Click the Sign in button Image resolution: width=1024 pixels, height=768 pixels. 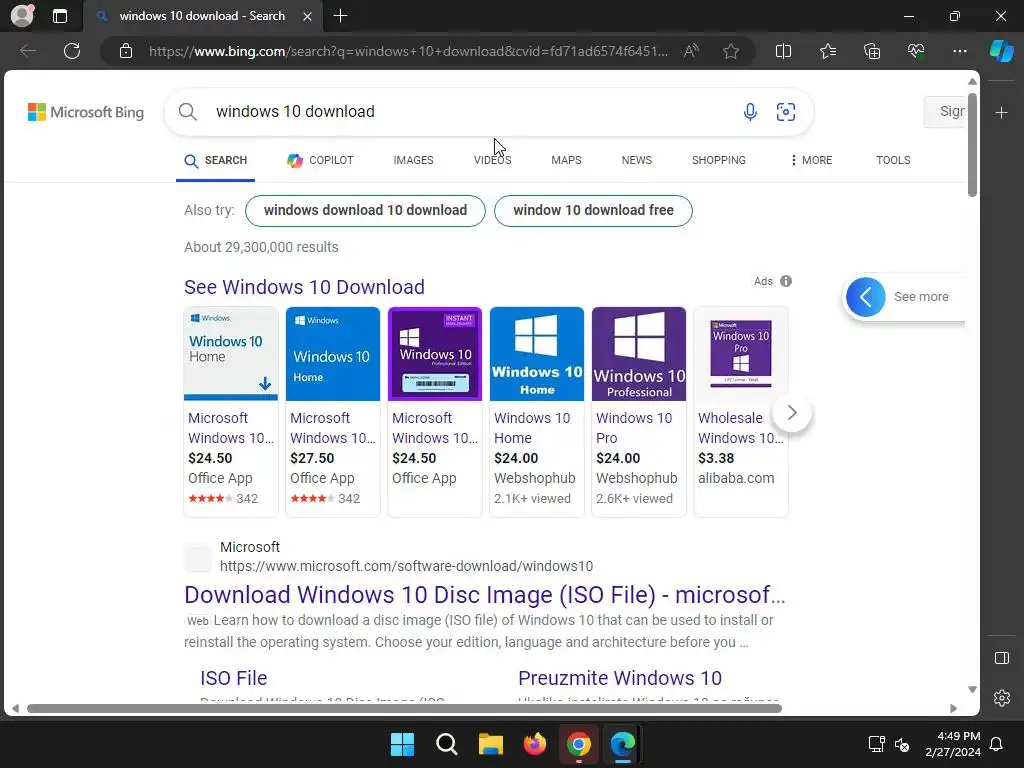[x=945, y=112]
